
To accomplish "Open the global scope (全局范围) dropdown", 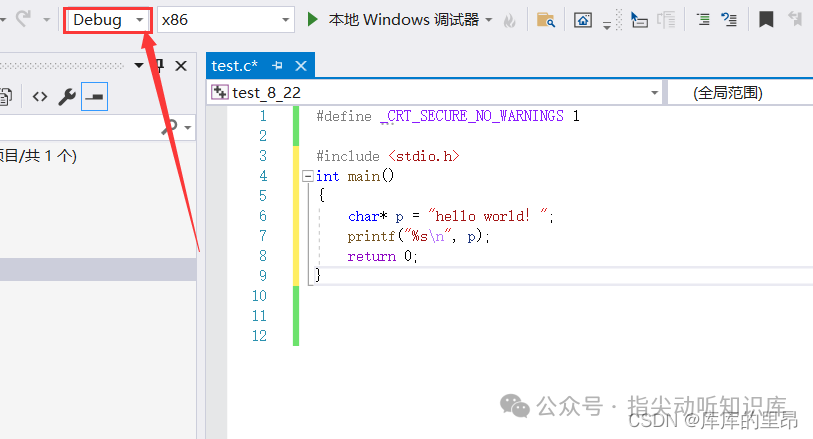I will click(x=740, y=93).
